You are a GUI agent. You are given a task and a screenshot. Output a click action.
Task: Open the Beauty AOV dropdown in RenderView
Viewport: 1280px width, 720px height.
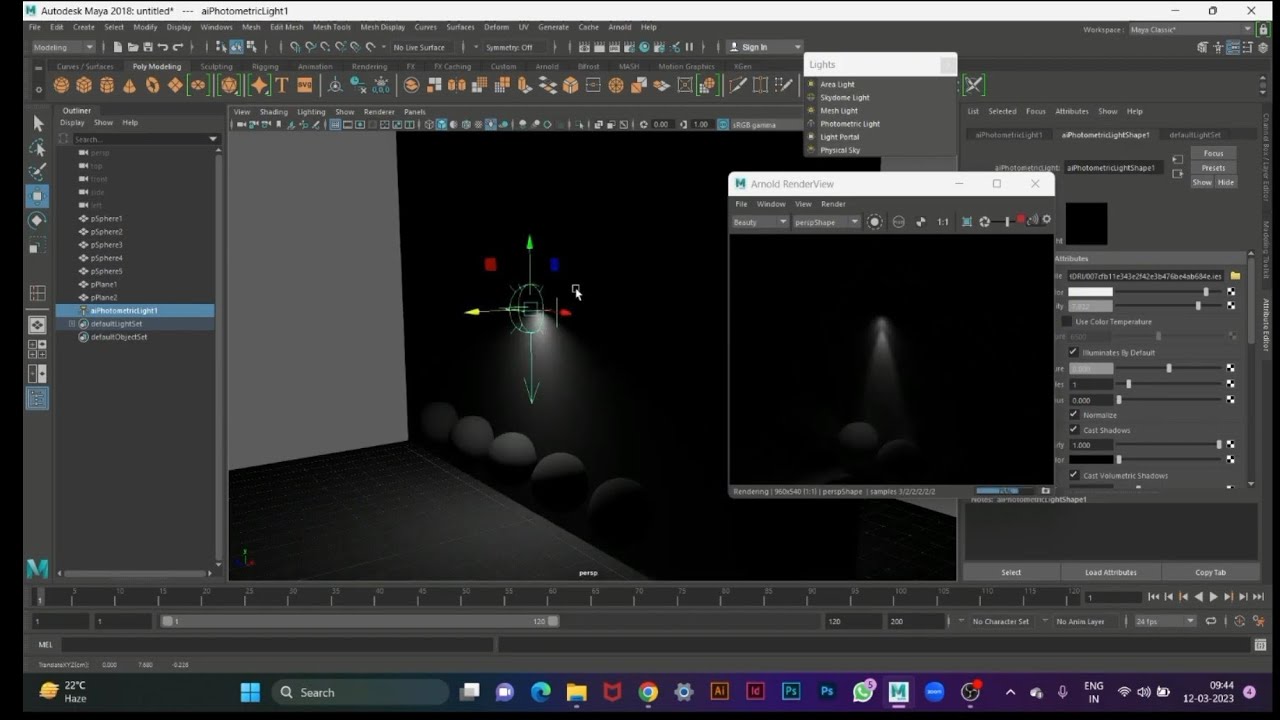pos(760,222)
